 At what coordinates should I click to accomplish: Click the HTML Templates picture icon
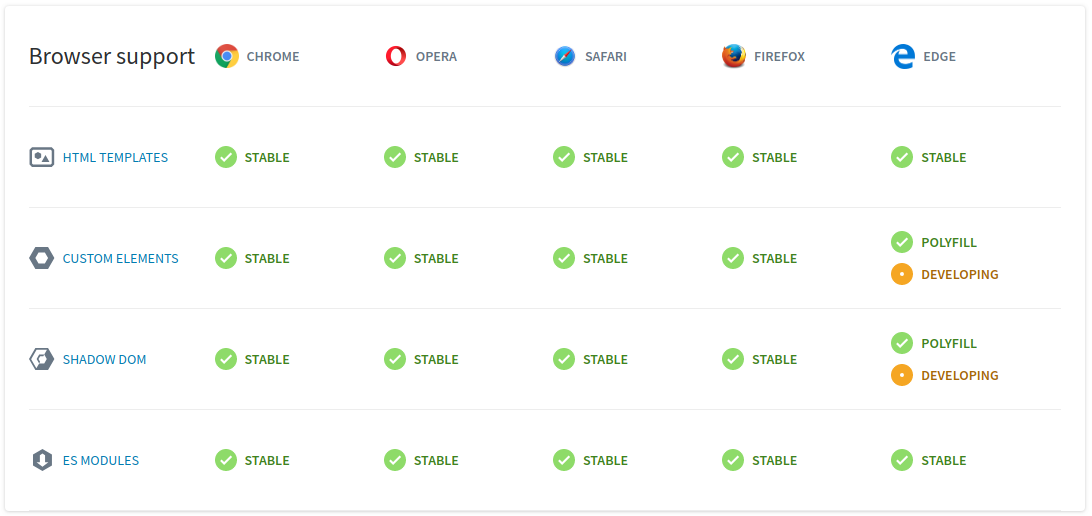pos(42,157)
